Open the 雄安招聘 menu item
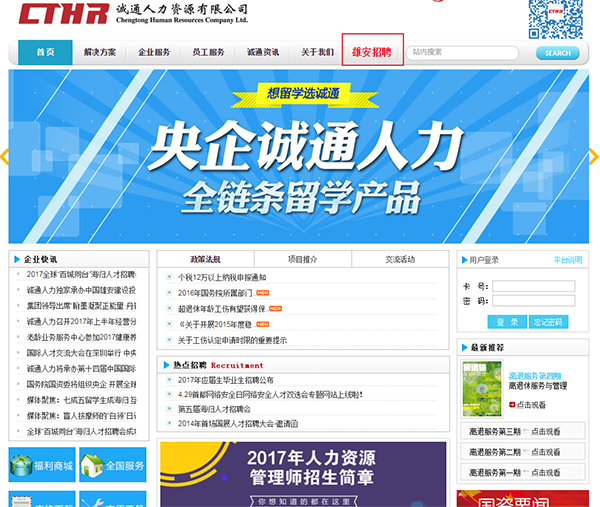Screen dimensions: 600x507 [x=372, y=52]
